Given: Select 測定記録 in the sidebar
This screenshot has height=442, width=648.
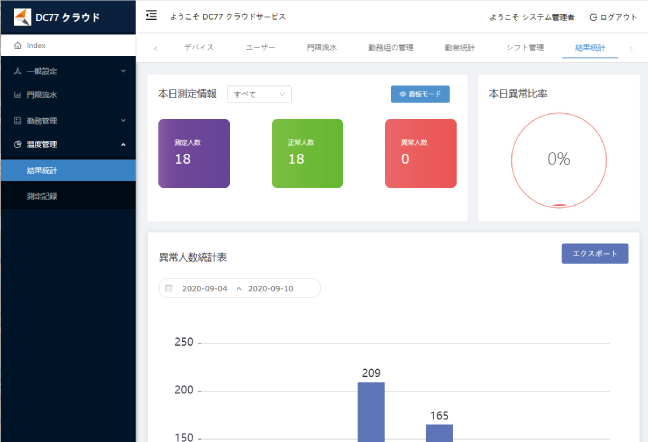Looking at the screenshot, I should [x=42, y=196].
